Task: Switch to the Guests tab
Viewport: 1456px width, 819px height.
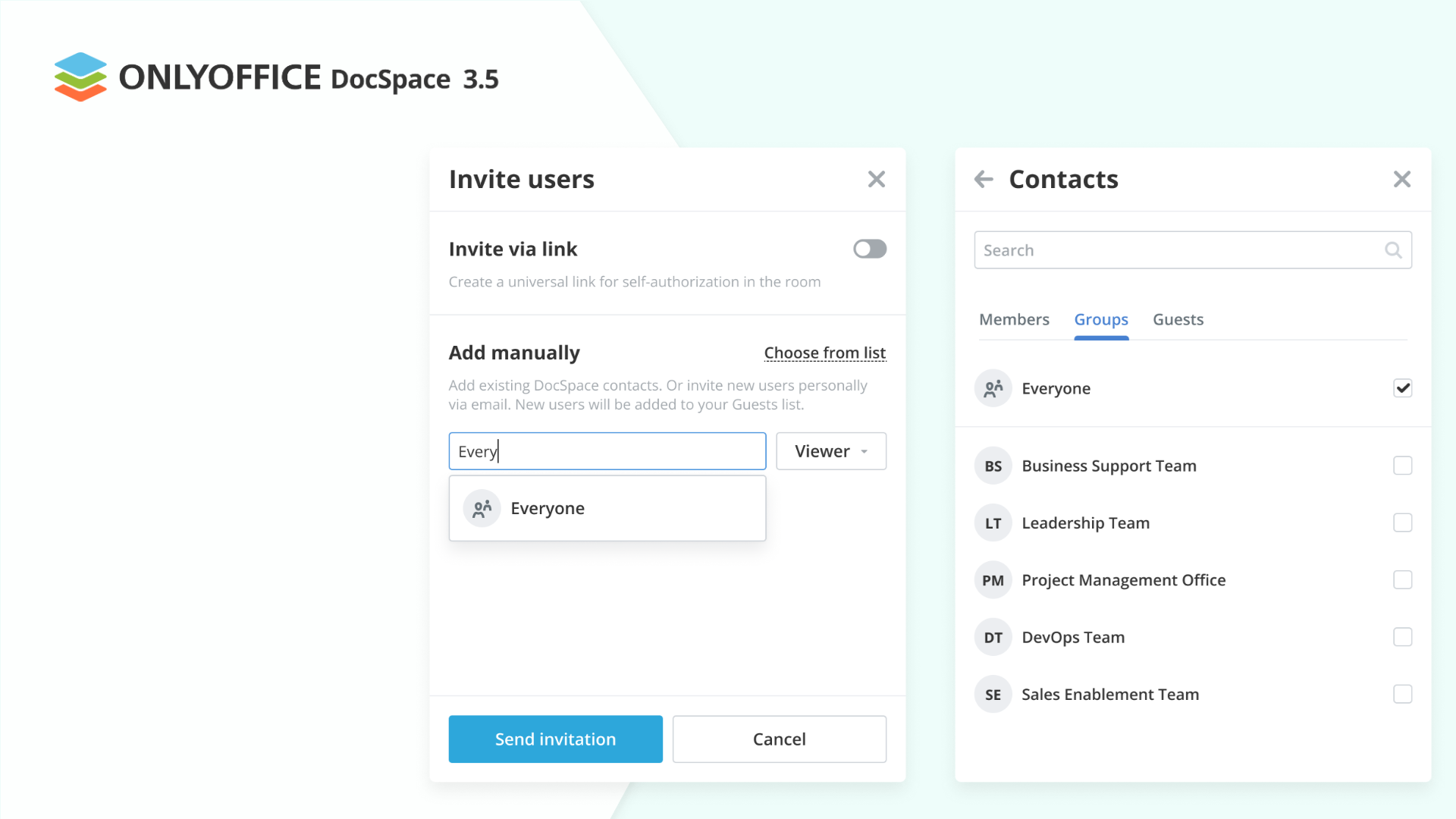Action: pyautogui.click(x=1178, y=319)
